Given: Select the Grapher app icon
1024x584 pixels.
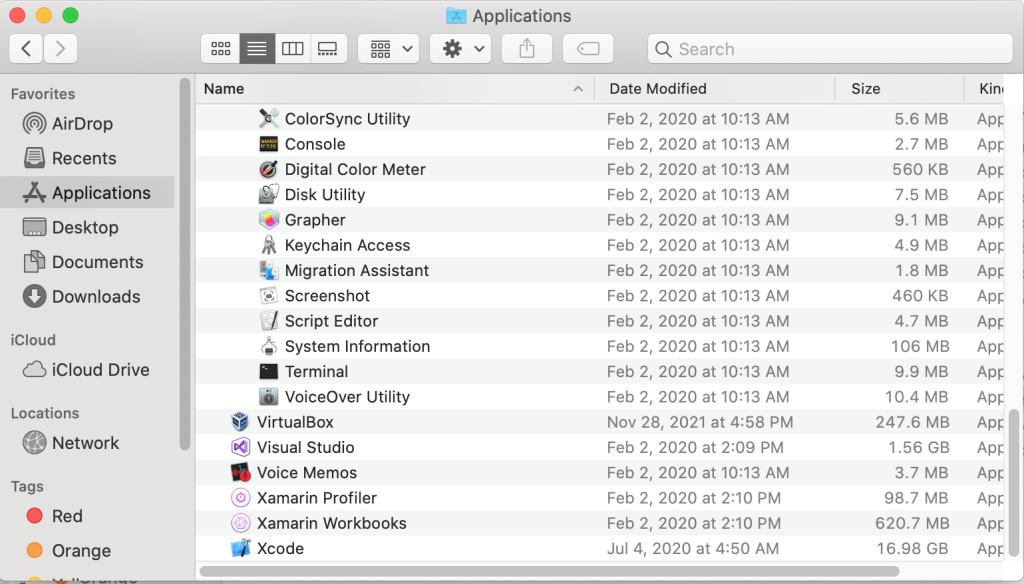Looking at the screenshot, I should (x=268, y=219).
